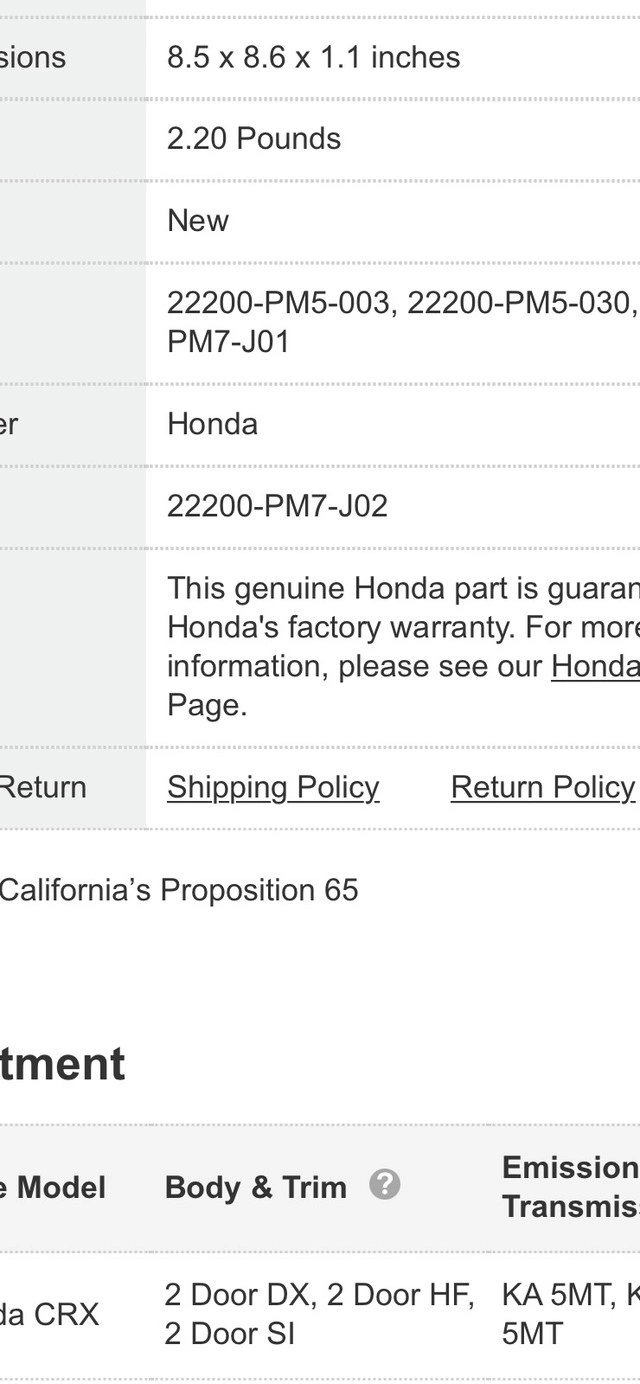Click the help icon beside Body & Trim
This screenshot has height=1384, width=640.
click(384, 1185)
